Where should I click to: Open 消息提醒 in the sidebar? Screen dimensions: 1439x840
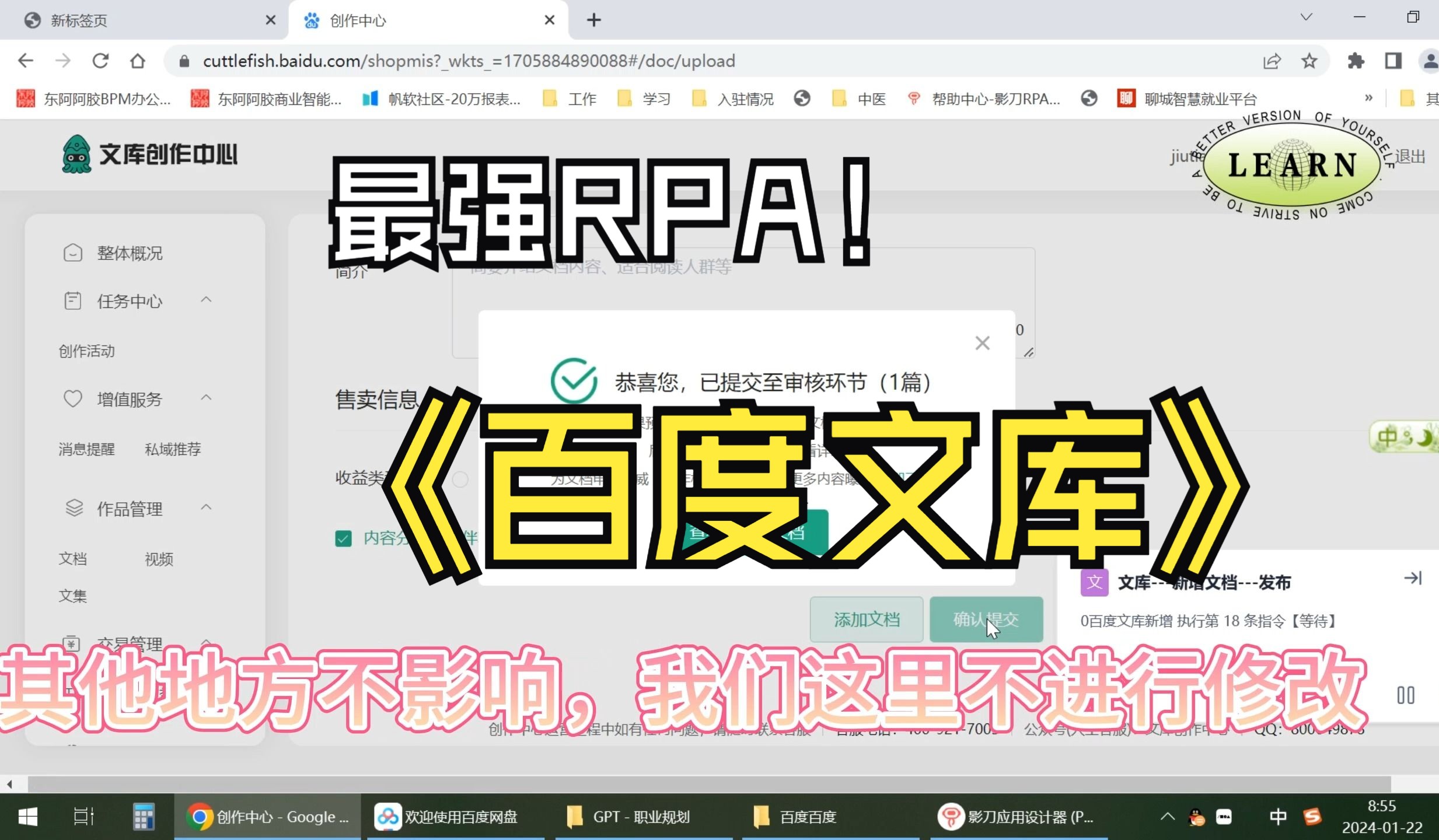[x=86, y=449]
